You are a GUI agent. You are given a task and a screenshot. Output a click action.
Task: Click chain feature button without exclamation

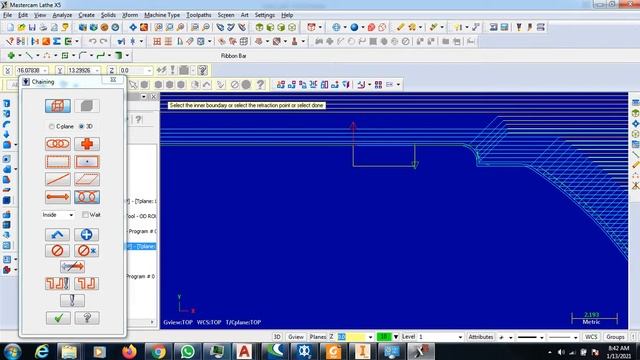[x=87, y=283]
